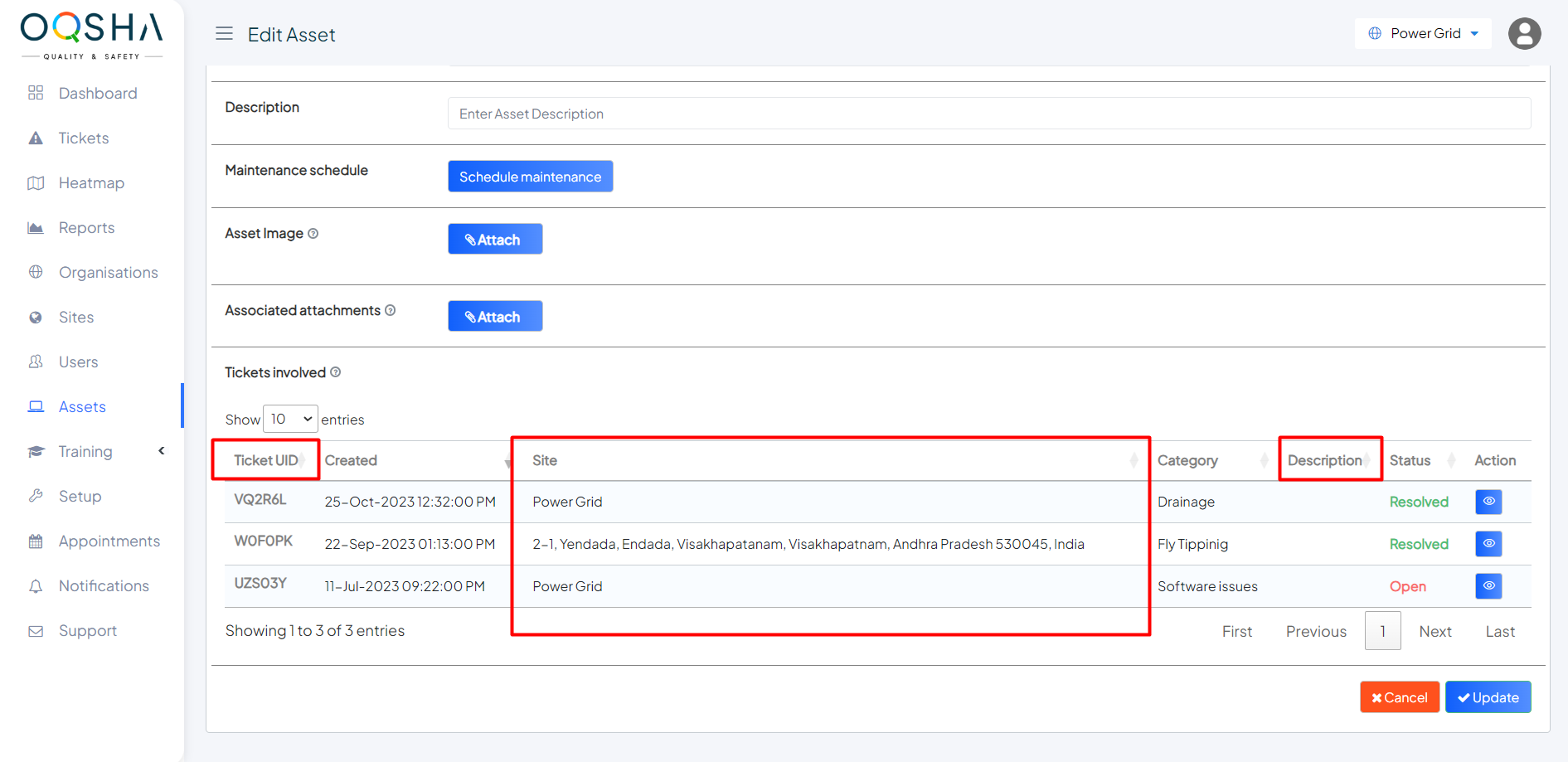Click the hamburger menu icon
The image size is (1568, 762).
(224, 34)
